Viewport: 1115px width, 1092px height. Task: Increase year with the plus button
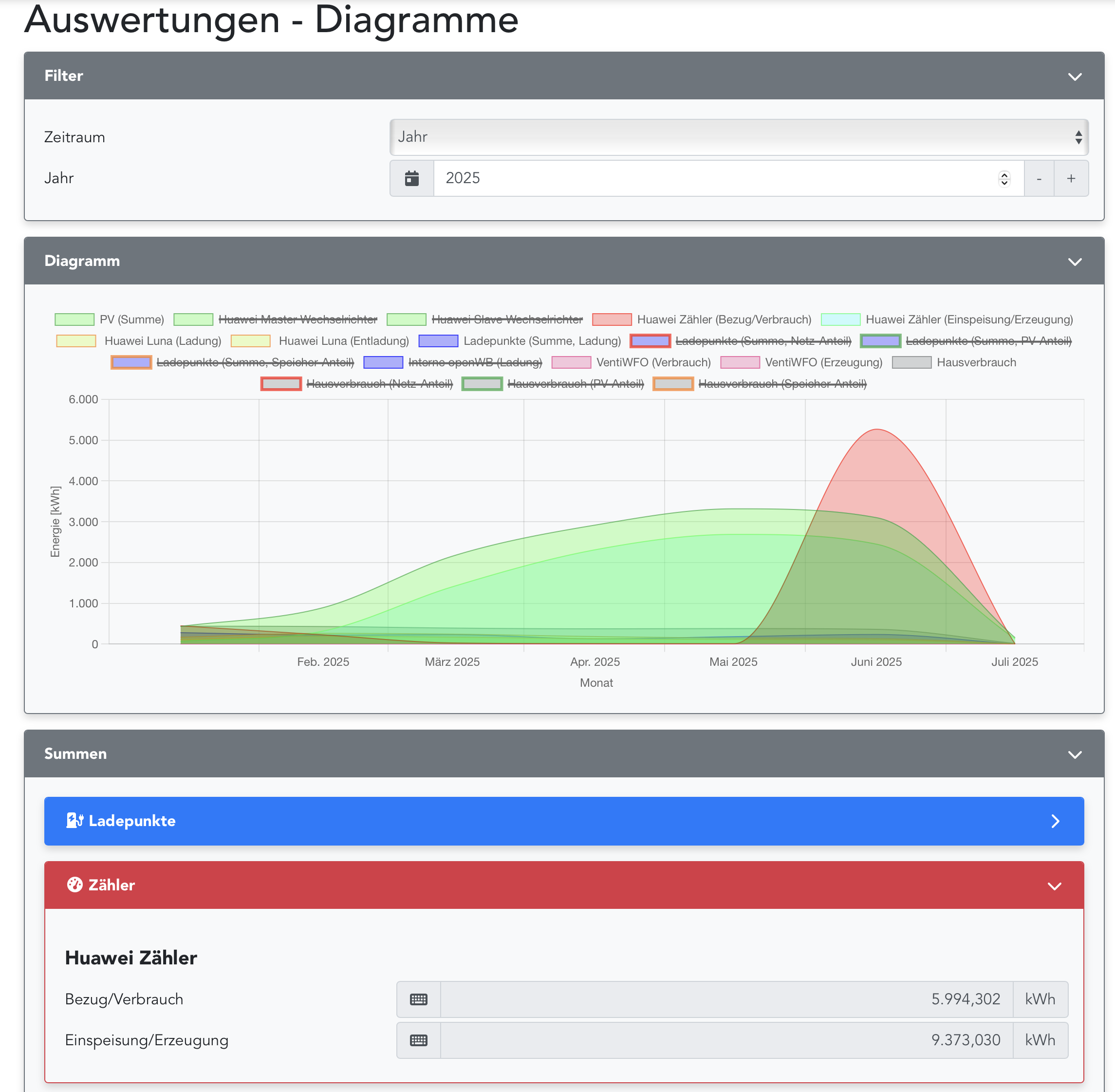click(x=1071, y=178)
